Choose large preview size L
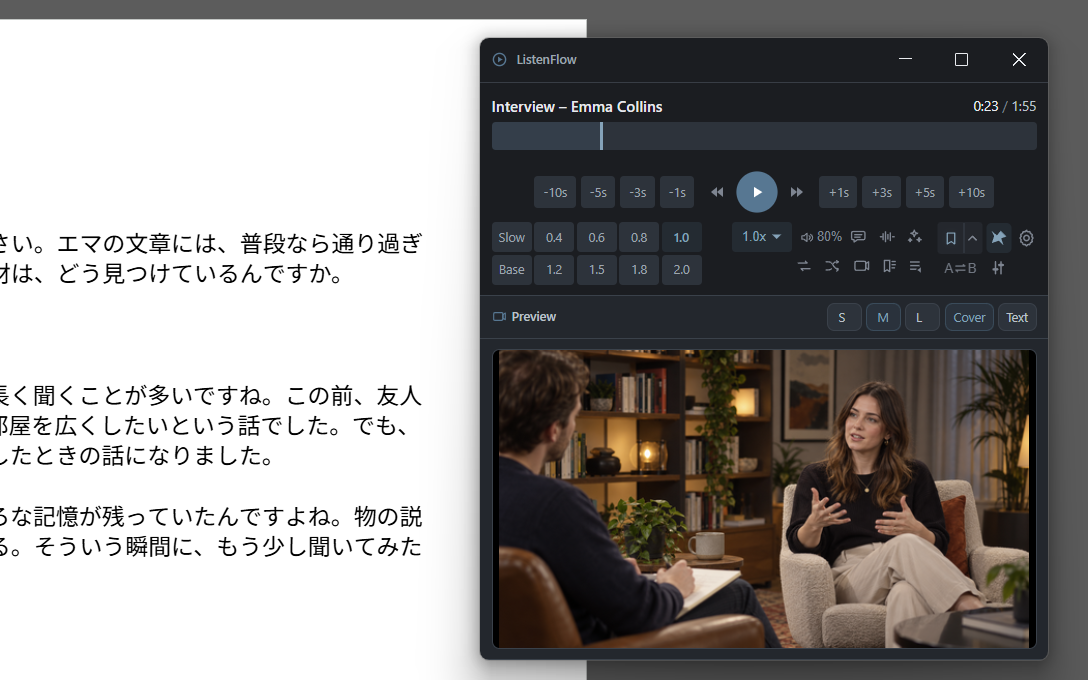Screen dimensions: 1088x680 click(x=921, y=317)
